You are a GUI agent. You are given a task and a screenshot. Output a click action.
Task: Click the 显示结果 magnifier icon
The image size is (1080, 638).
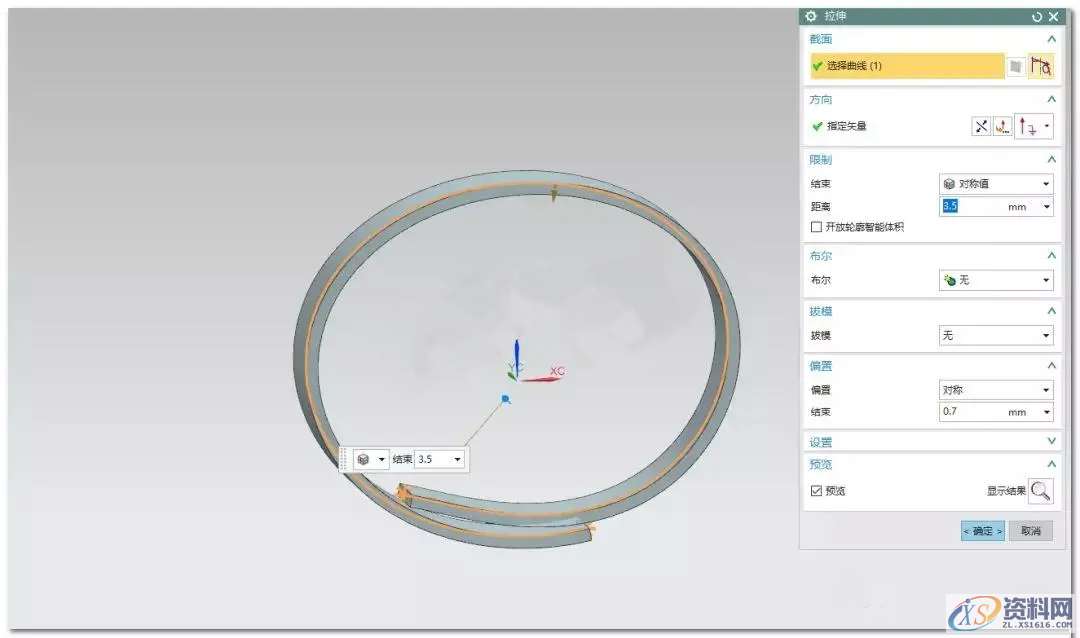pos(1041,490)
